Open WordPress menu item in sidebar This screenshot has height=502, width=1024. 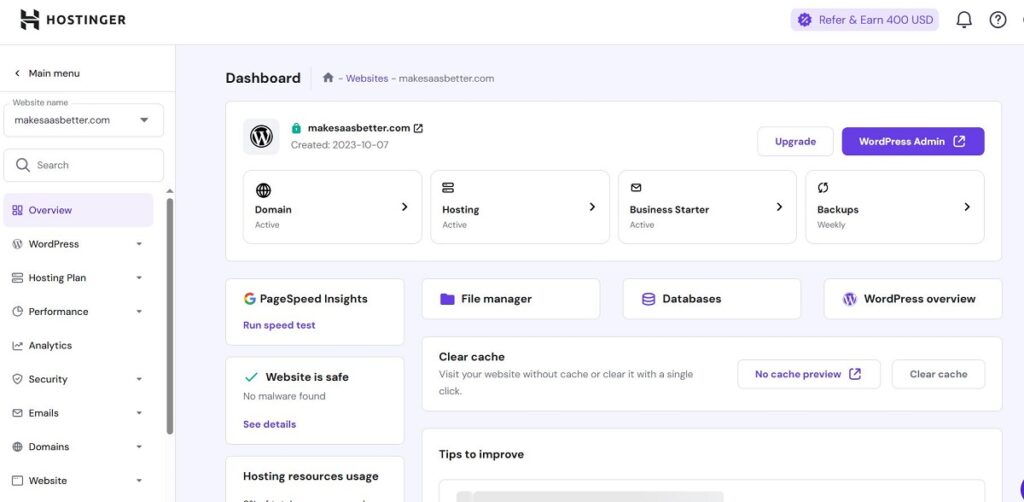pos(78,244)
